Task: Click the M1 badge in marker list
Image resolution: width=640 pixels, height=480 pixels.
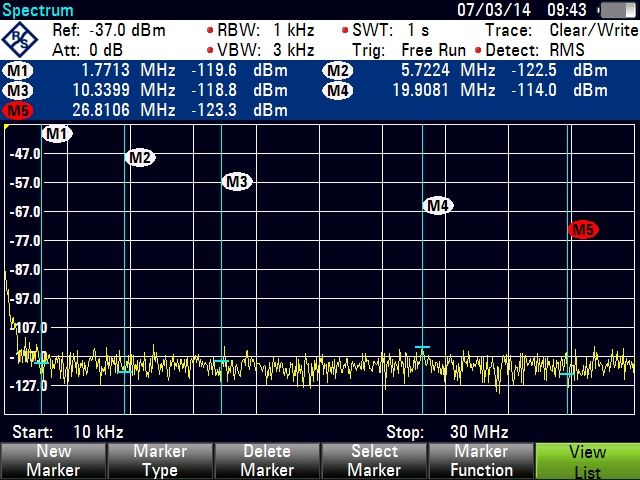Action: [x=17, y=71]
